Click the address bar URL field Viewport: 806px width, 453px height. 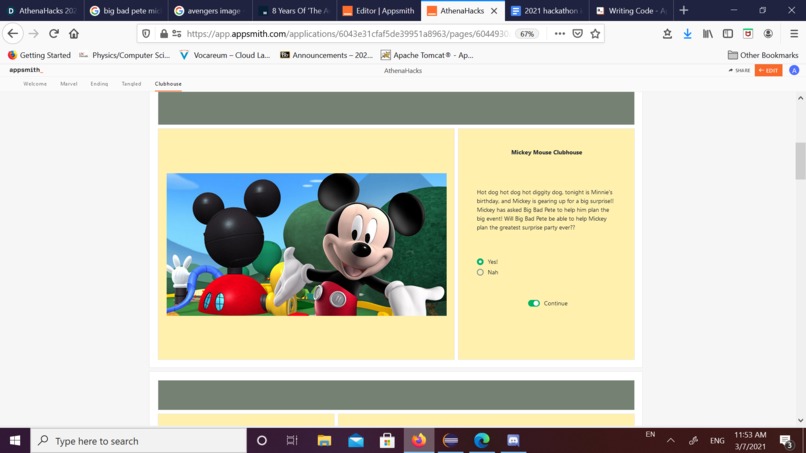[x=350, y=34]
